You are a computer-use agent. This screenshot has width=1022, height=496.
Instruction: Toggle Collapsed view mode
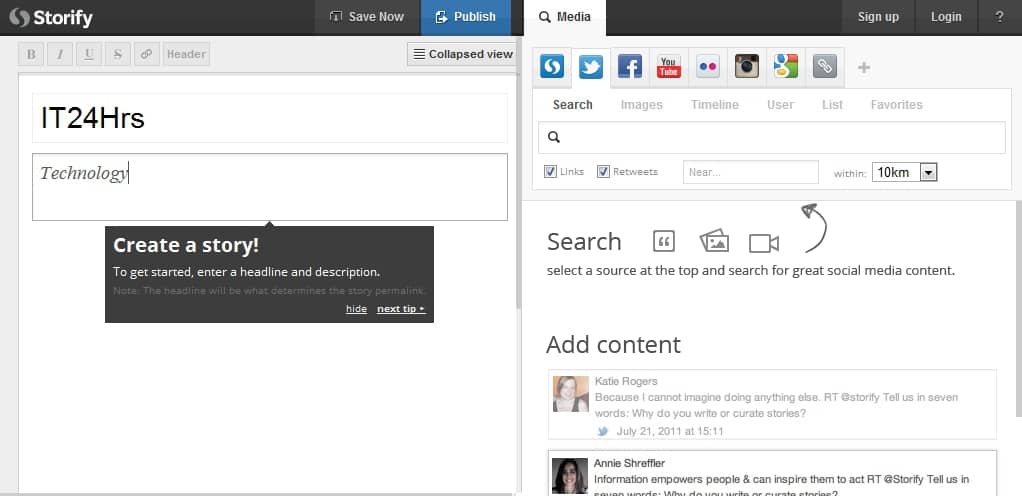click(x=462, y=54)
